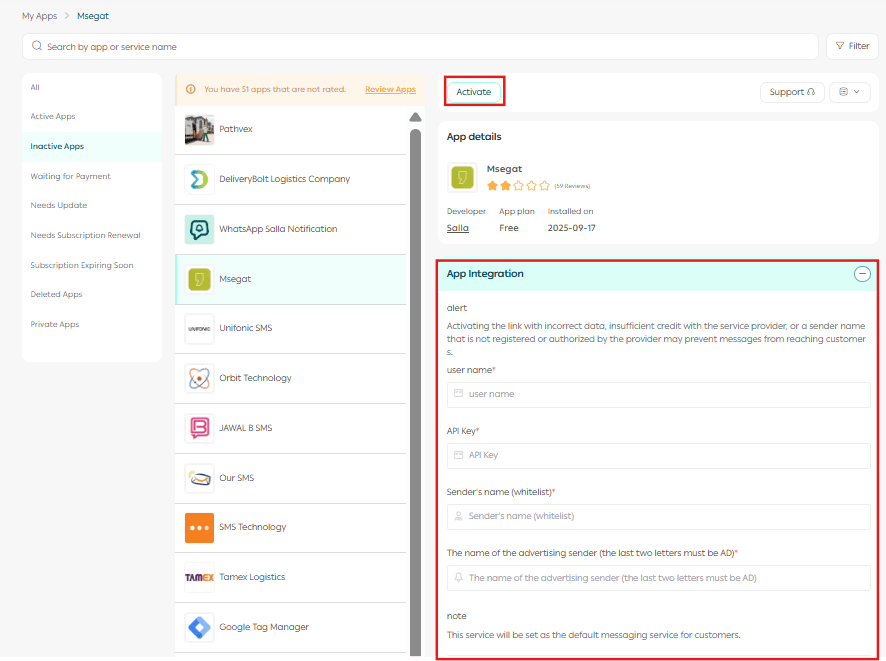Click the Google Tag Manager icon
The width and height of the screenshot is (886, 661).
click(x=199, y=627)
